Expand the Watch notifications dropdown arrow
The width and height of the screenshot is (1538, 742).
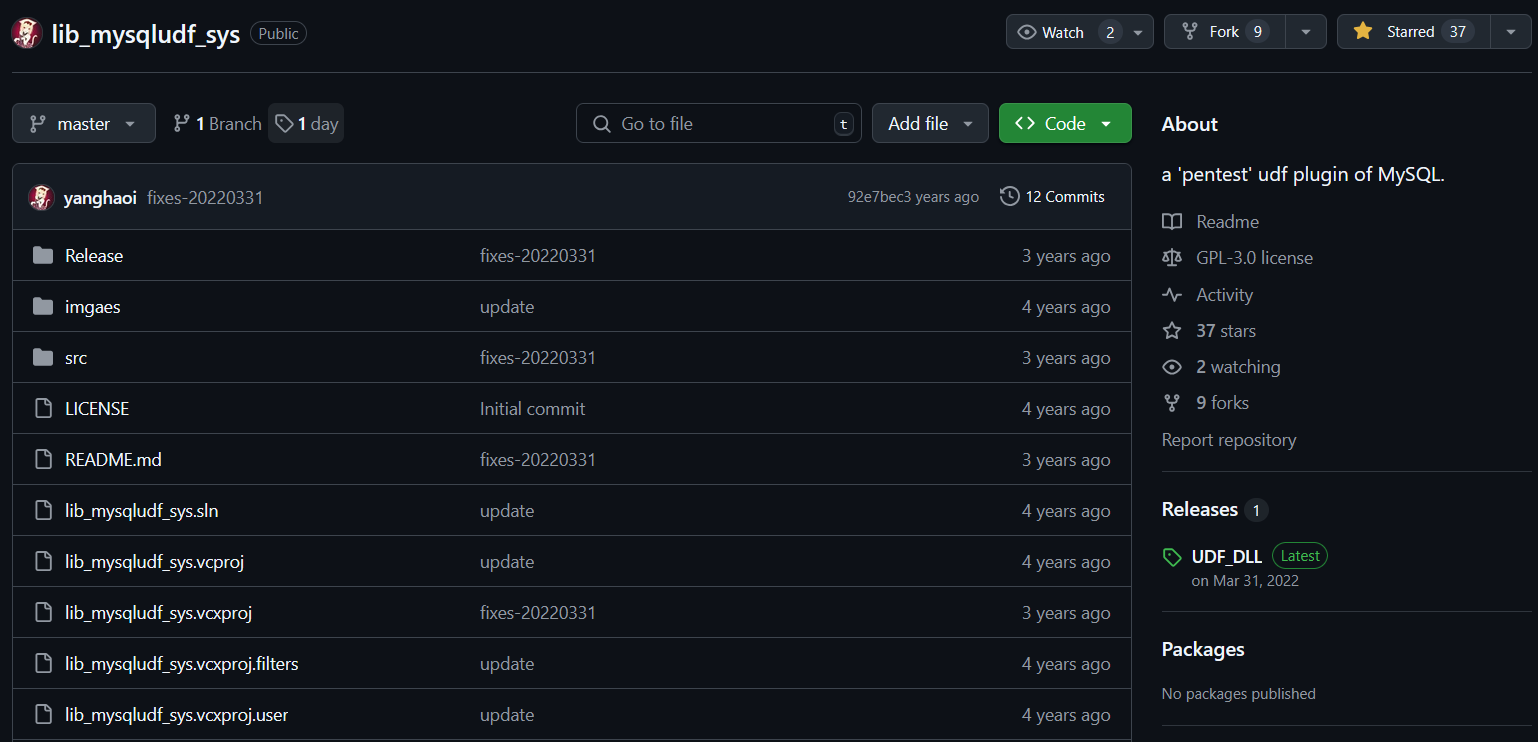(1138, 32)
